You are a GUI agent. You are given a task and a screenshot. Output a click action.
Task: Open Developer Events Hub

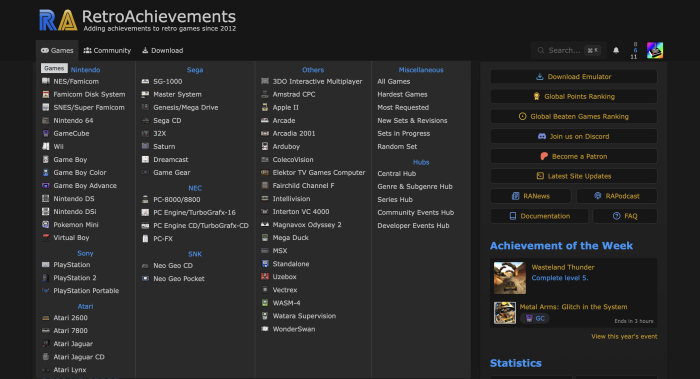[413, 225]
